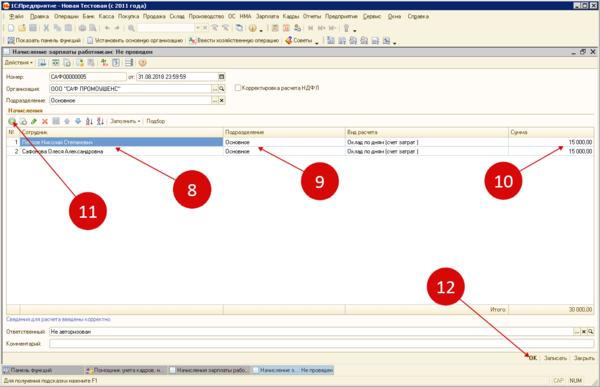Click the OK button

(533, 358)
